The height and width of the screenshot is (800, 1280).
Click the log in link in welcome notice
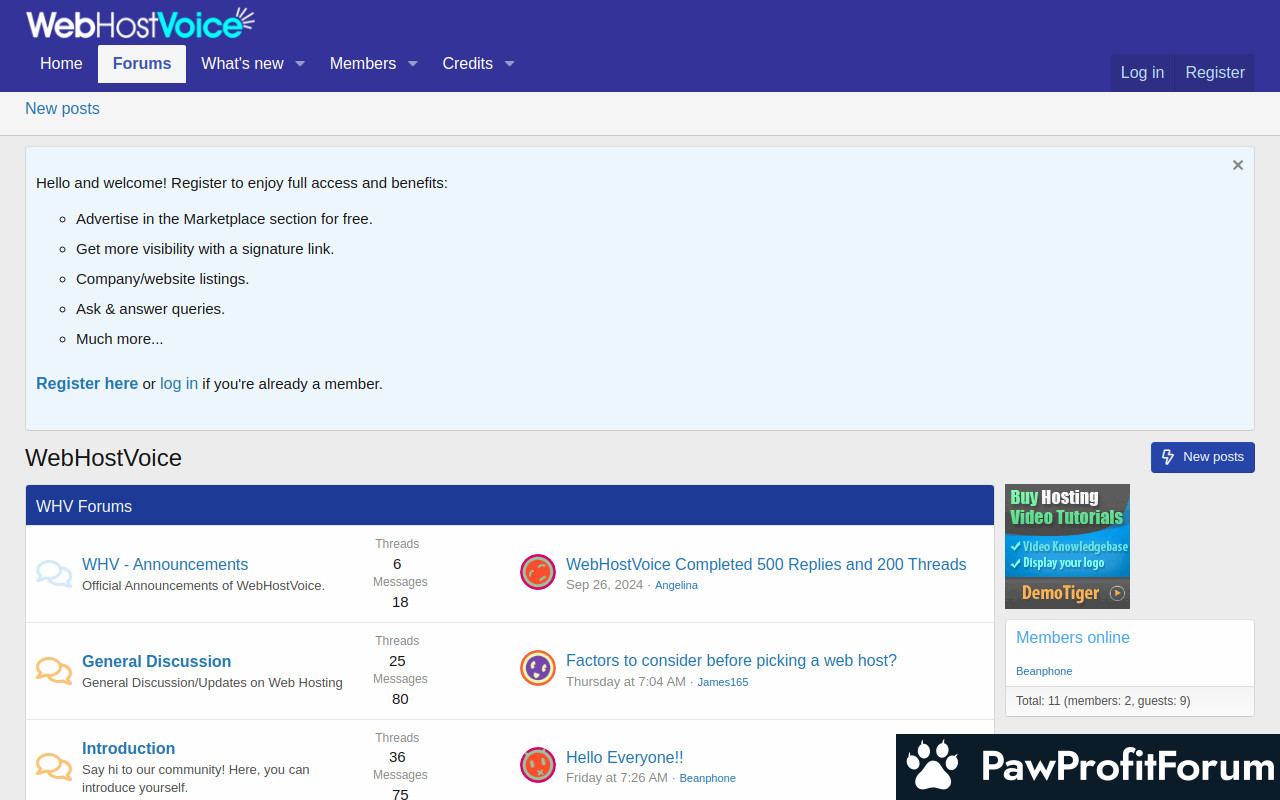click(179, 383)
